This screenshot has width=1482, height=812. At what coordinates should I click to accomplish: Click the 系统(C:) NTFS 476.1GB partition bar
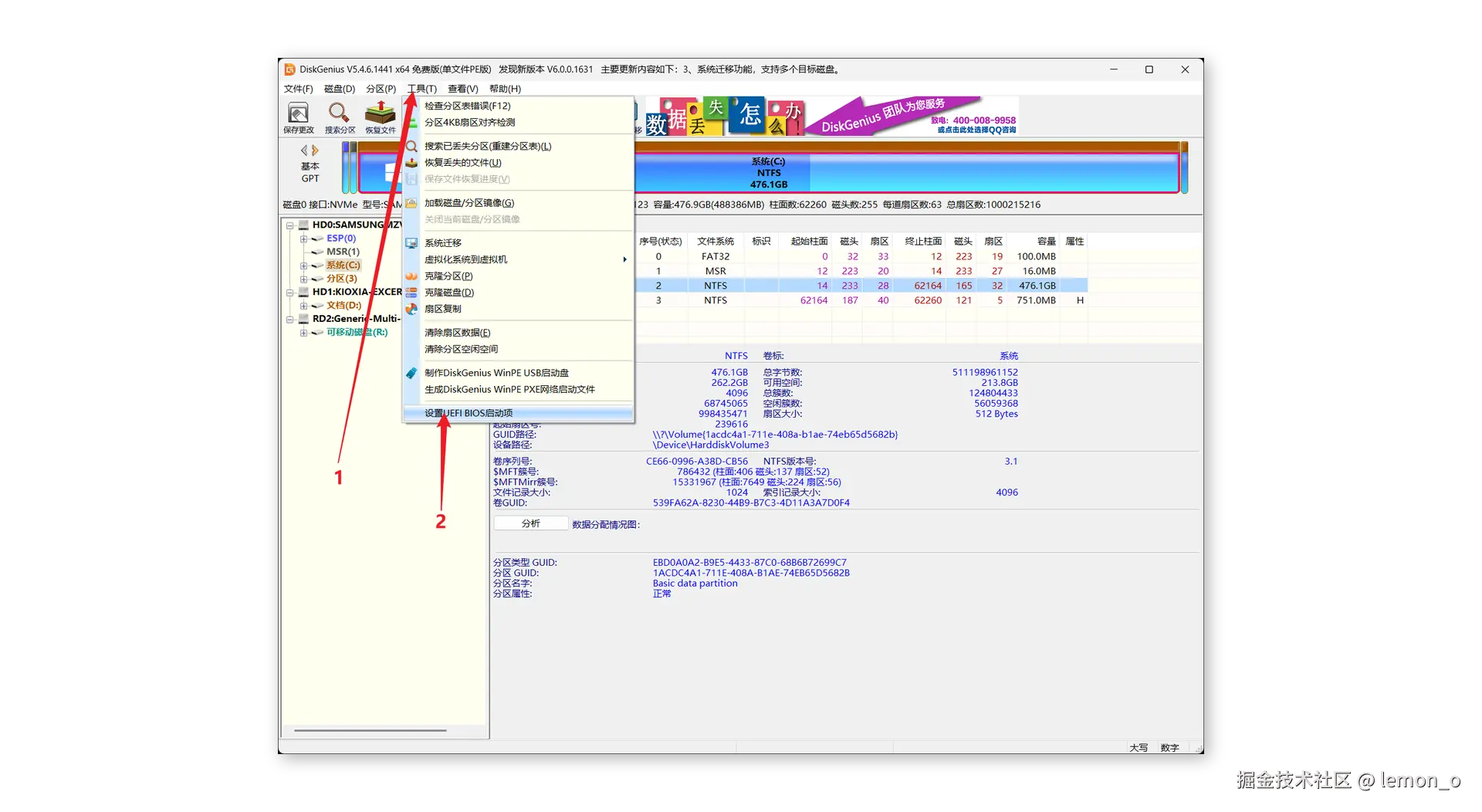[769, 173]
